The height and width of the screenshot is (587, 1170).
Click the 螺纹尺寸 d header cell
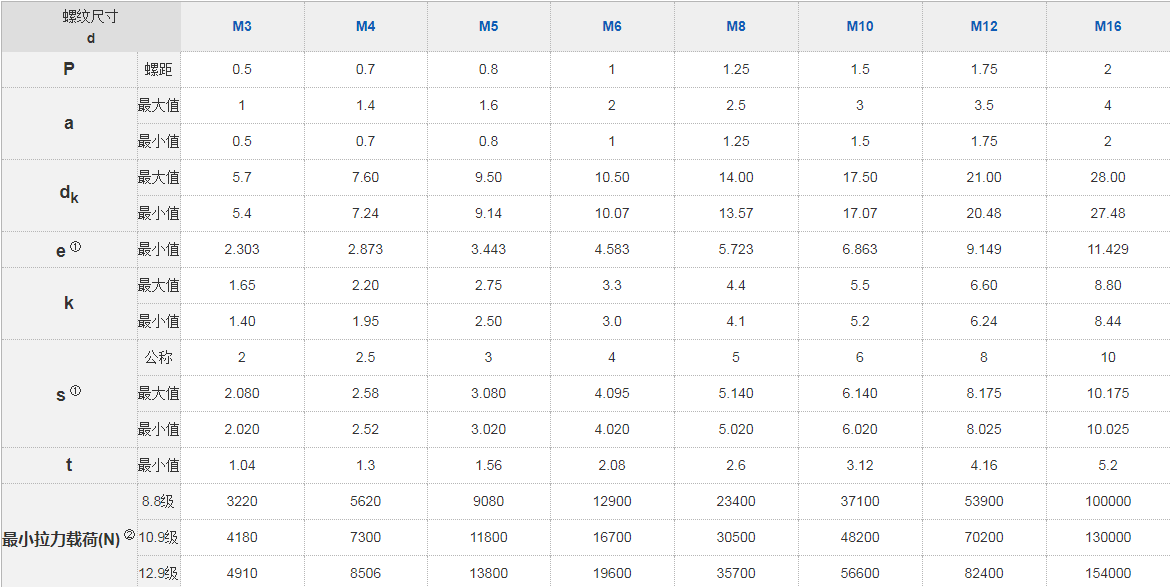point(90,27)
